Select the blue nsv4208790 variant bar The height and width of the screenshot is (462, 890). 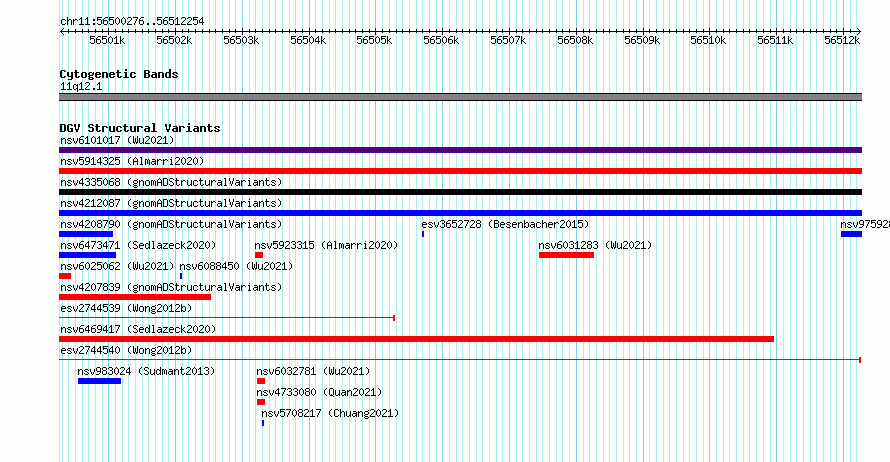pyautogui.click(x=86, y=234)
